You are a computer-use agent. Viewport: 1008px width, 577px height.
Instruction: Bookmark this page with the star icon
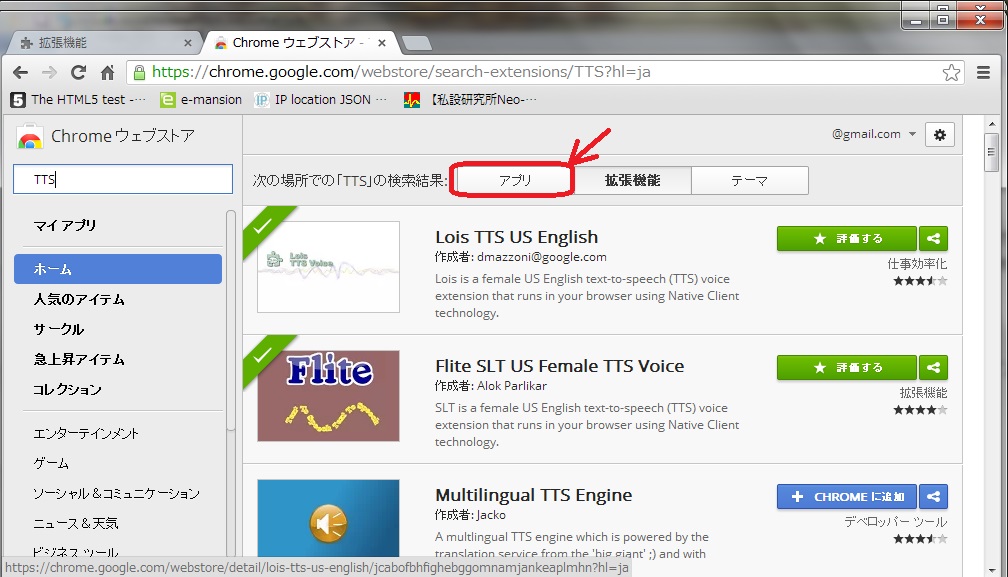click(951, 73)
